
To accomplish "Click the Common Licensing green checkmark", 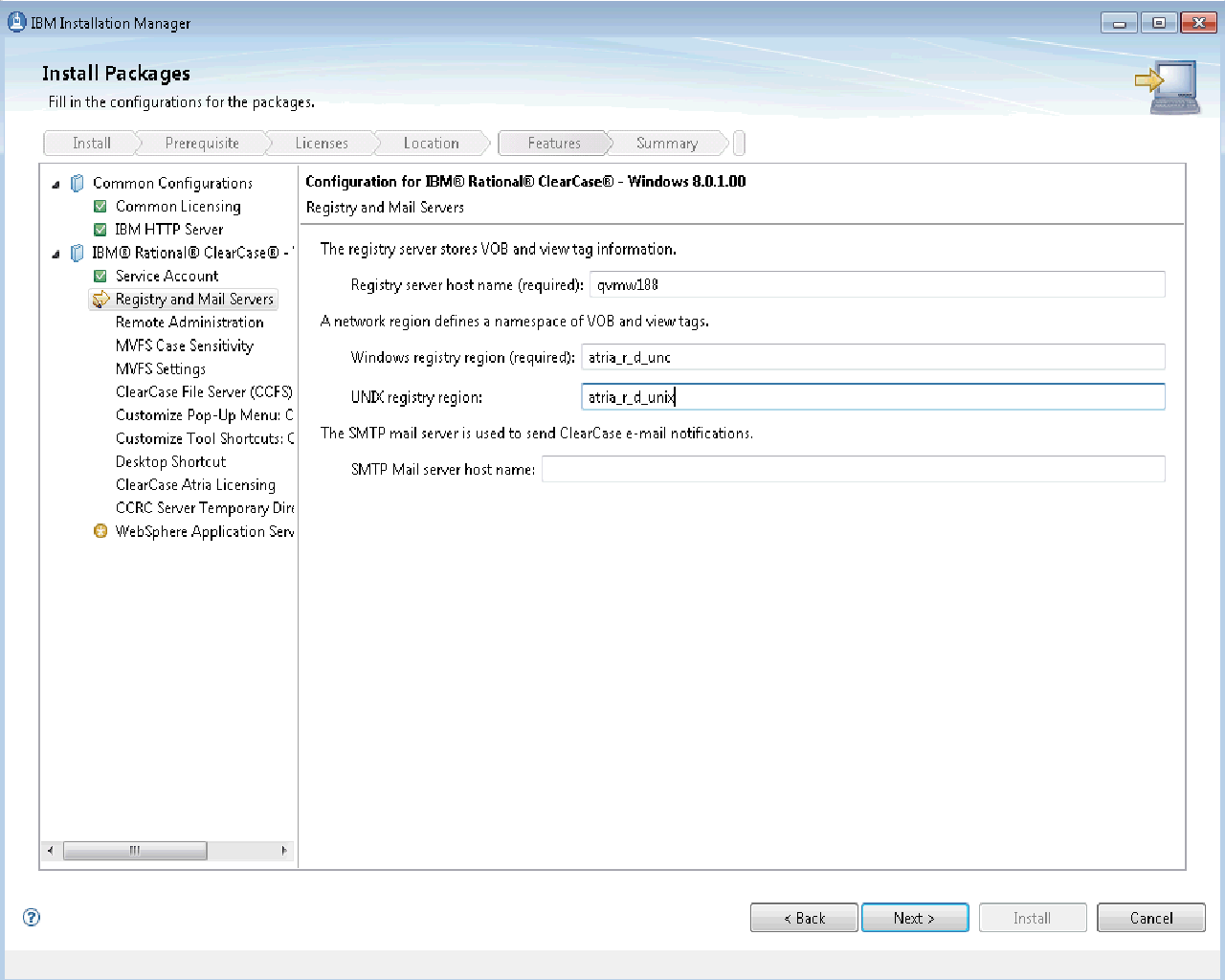I will (x=100, y=207).
